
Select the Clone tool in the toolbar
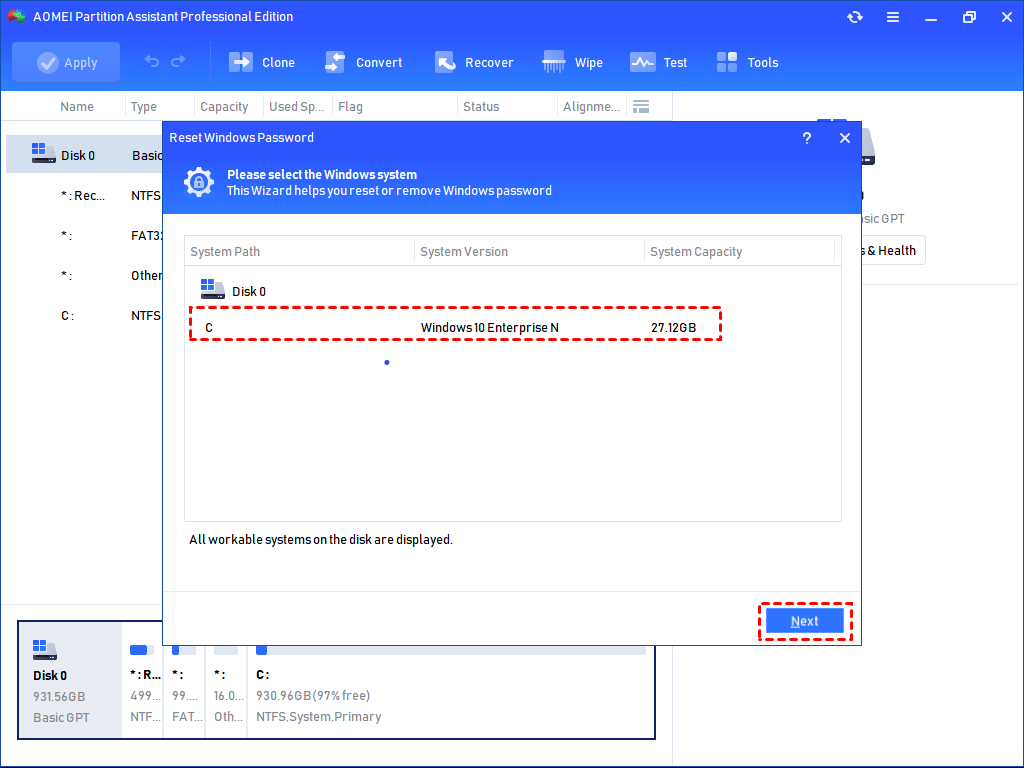pyautogui.click(x=262, y=62)
